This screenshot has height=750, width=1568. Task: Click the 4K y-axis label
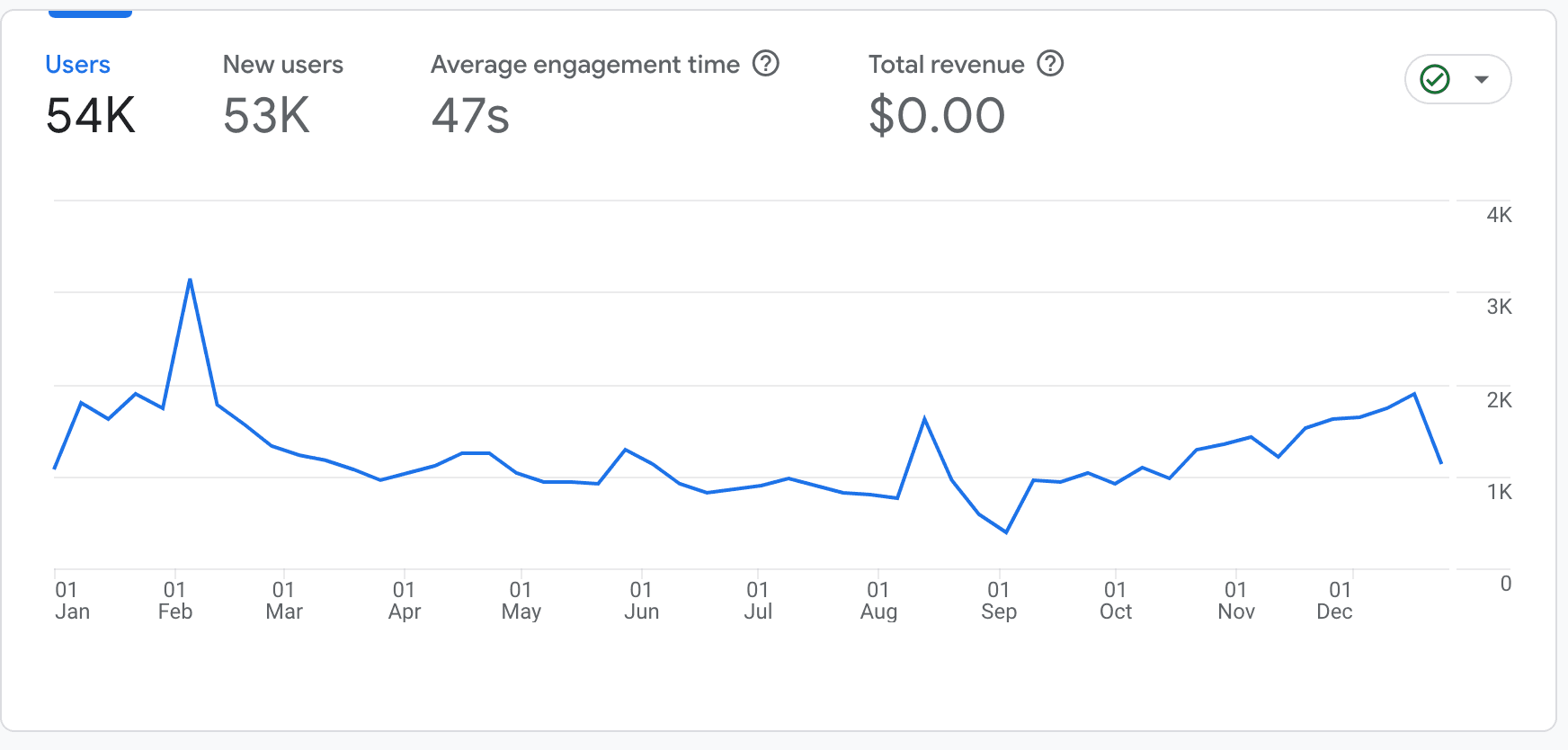[1499, 215]
